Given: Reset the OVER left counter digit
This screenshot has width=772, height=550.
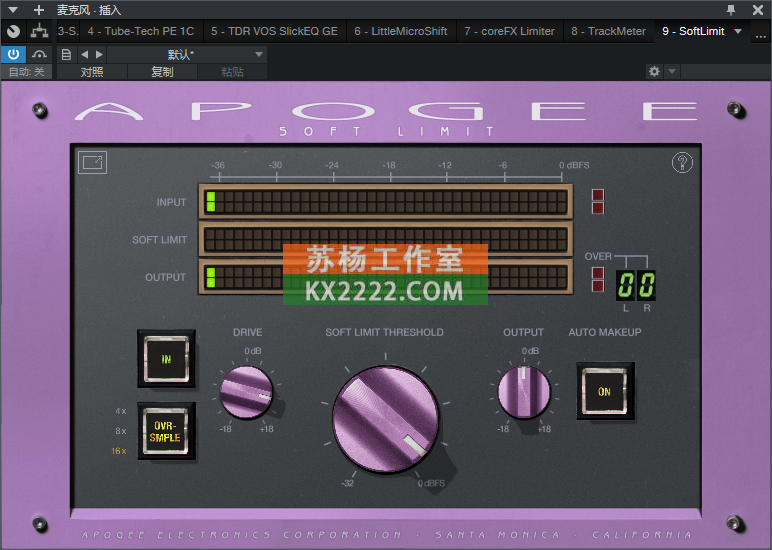Looking at the screenshot, I should click(625, 285).
